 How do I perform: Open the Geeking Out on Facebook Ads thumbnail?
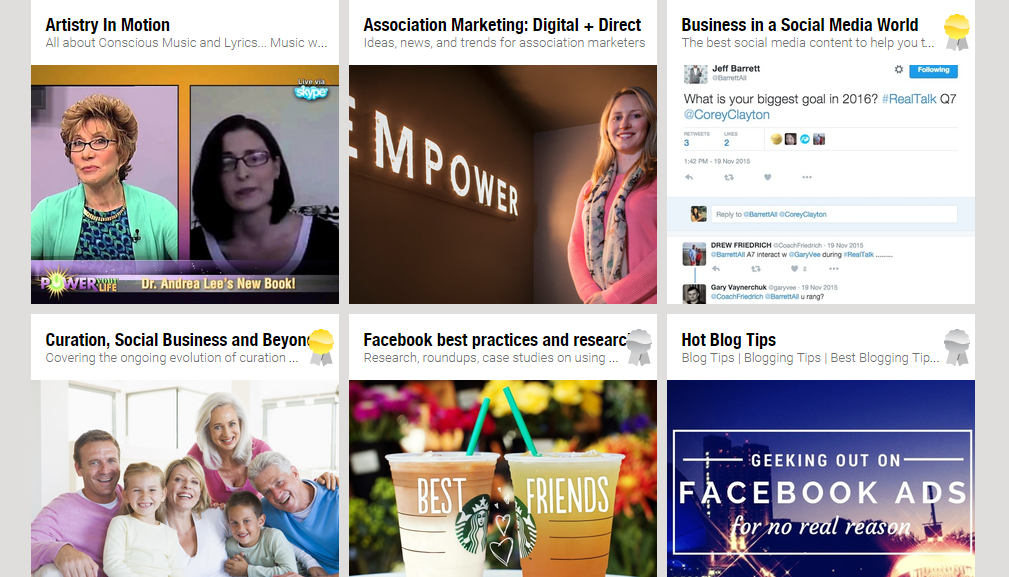(x=820, y=478)
